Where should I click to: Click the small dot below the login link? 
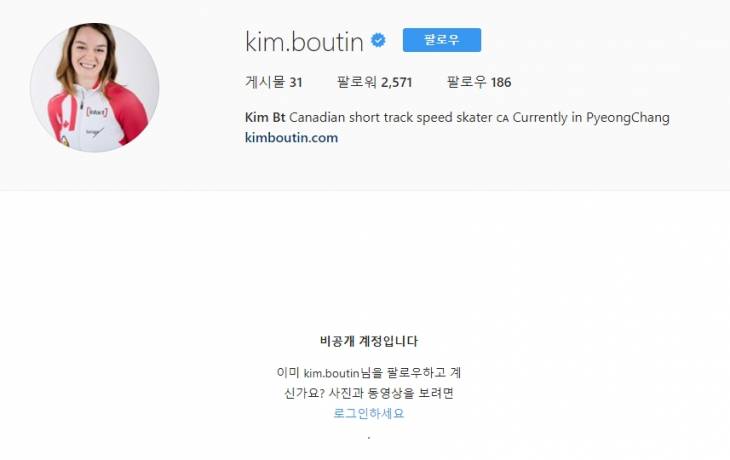click(369, 438)
